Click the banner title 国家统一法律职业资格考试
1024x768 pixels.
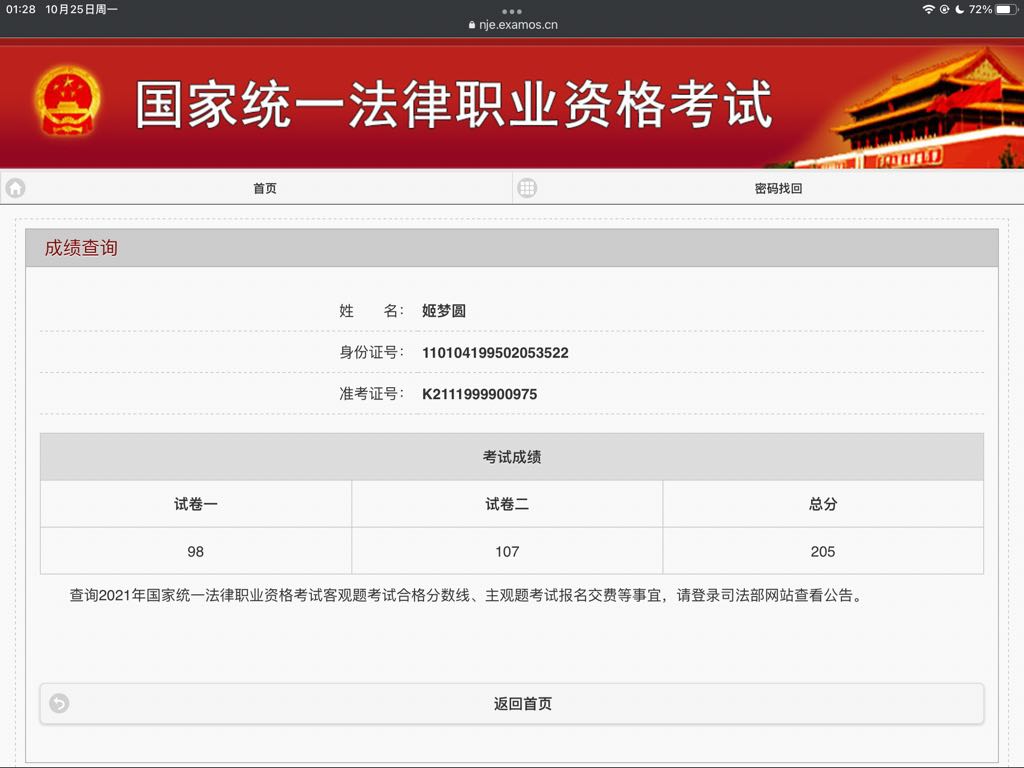(x=454, y=104)
